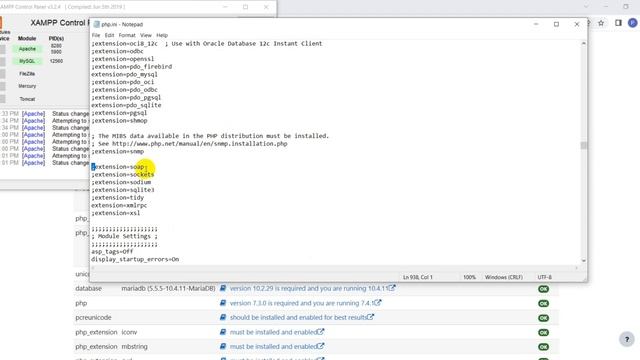The height and width of the screenshot is (360, 640).
Task: Click the book icon in the mbstring row
Action: [223, 346]
